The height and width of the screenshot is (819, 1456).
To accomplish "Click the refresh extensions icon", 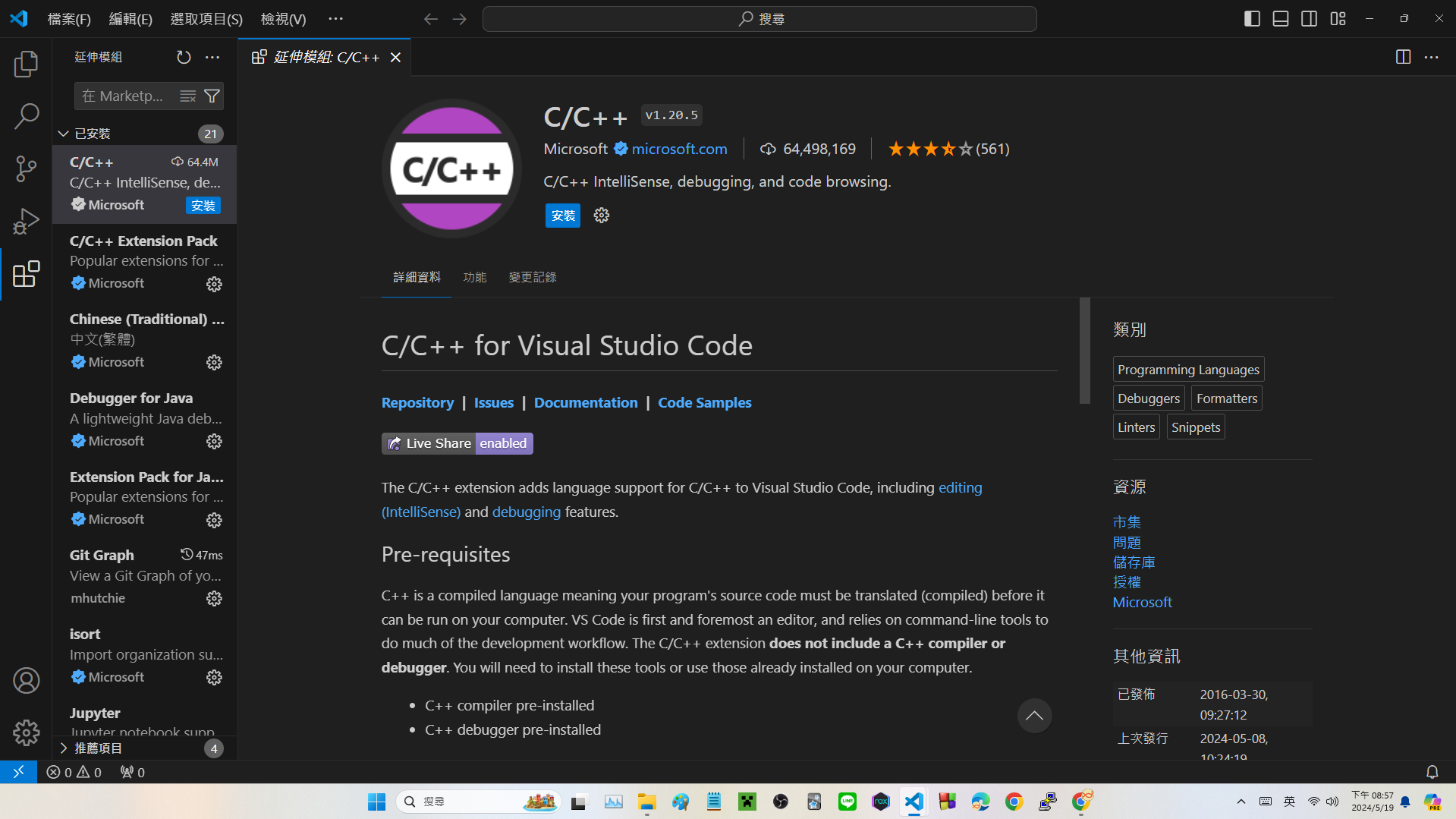I will pyautogui.click(x=184, y=58).
